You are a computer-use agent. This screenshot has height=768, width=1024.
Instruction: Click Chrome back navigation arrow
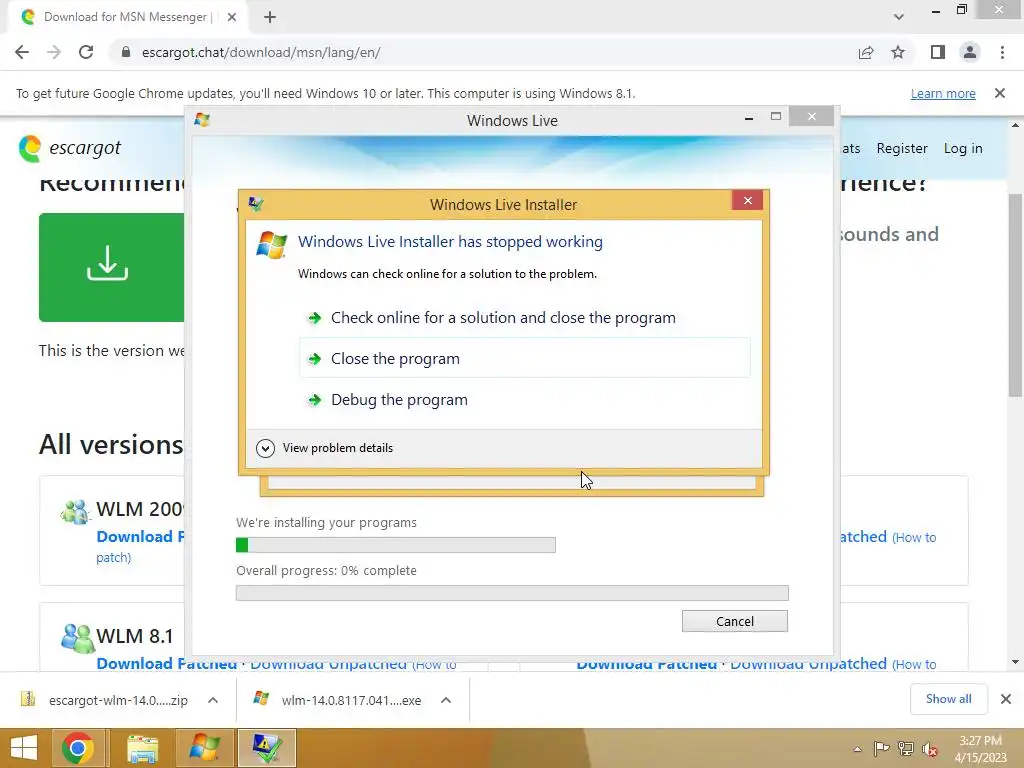tap(22, 52)
